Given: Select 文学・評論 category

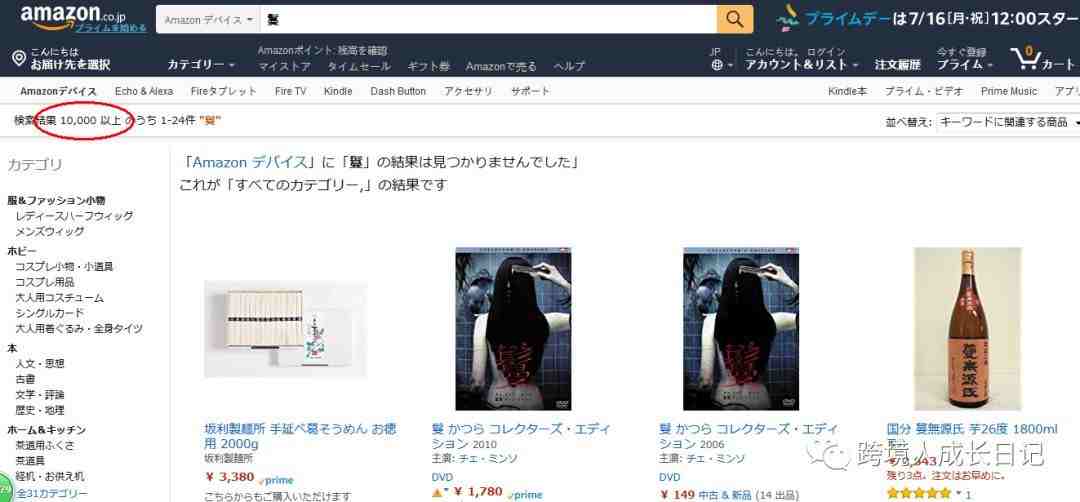Looking at the screenshot, I should 40,395.
